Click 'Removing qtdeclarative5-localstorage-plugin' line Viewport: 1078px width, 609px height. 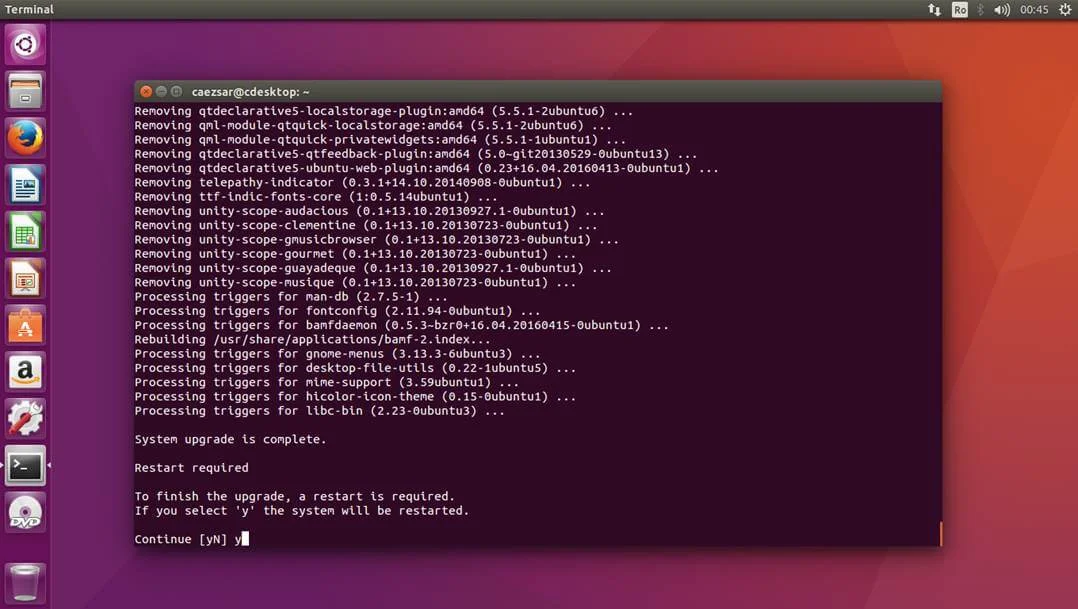click(x=384, y=111)
